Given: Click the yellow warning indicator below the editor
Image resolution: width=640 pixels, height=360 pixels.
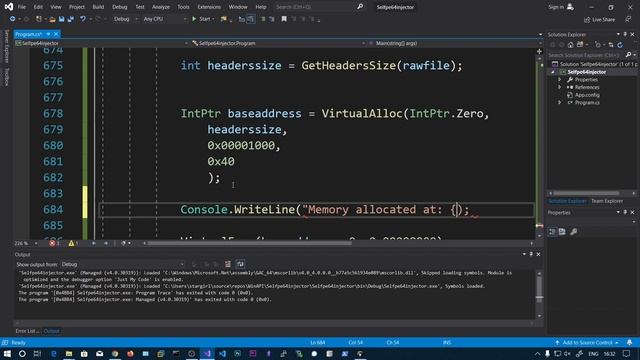Looking at the screenshot, I should [x=71, y=243].
